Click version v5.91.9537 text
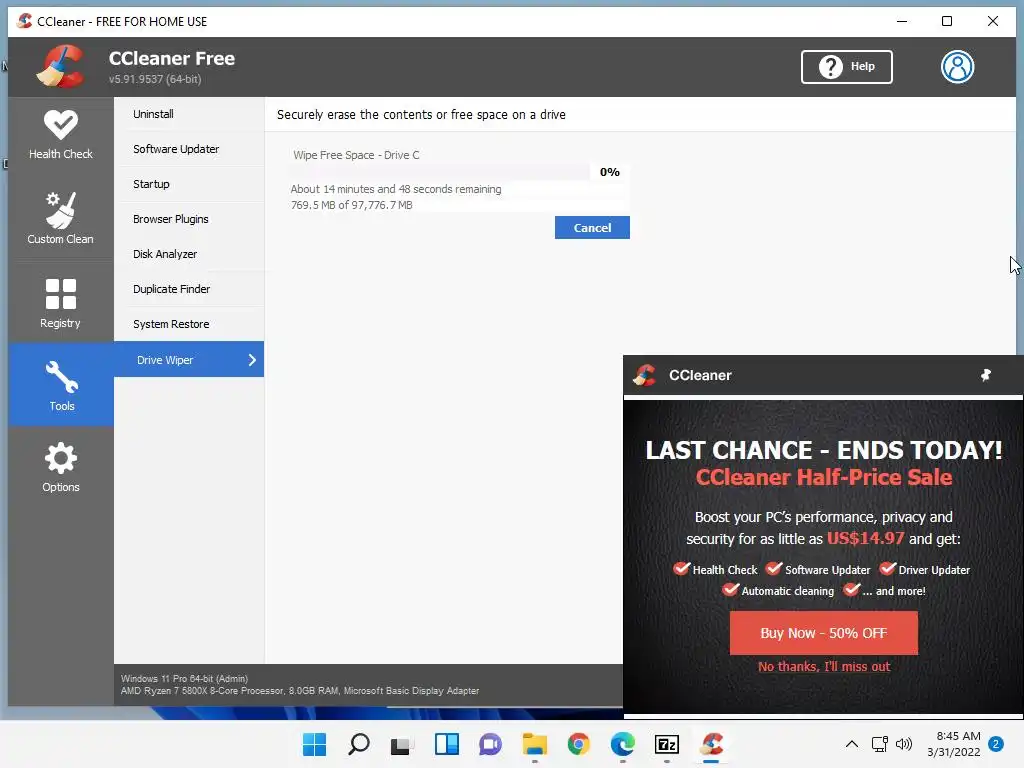 (155, 79)
